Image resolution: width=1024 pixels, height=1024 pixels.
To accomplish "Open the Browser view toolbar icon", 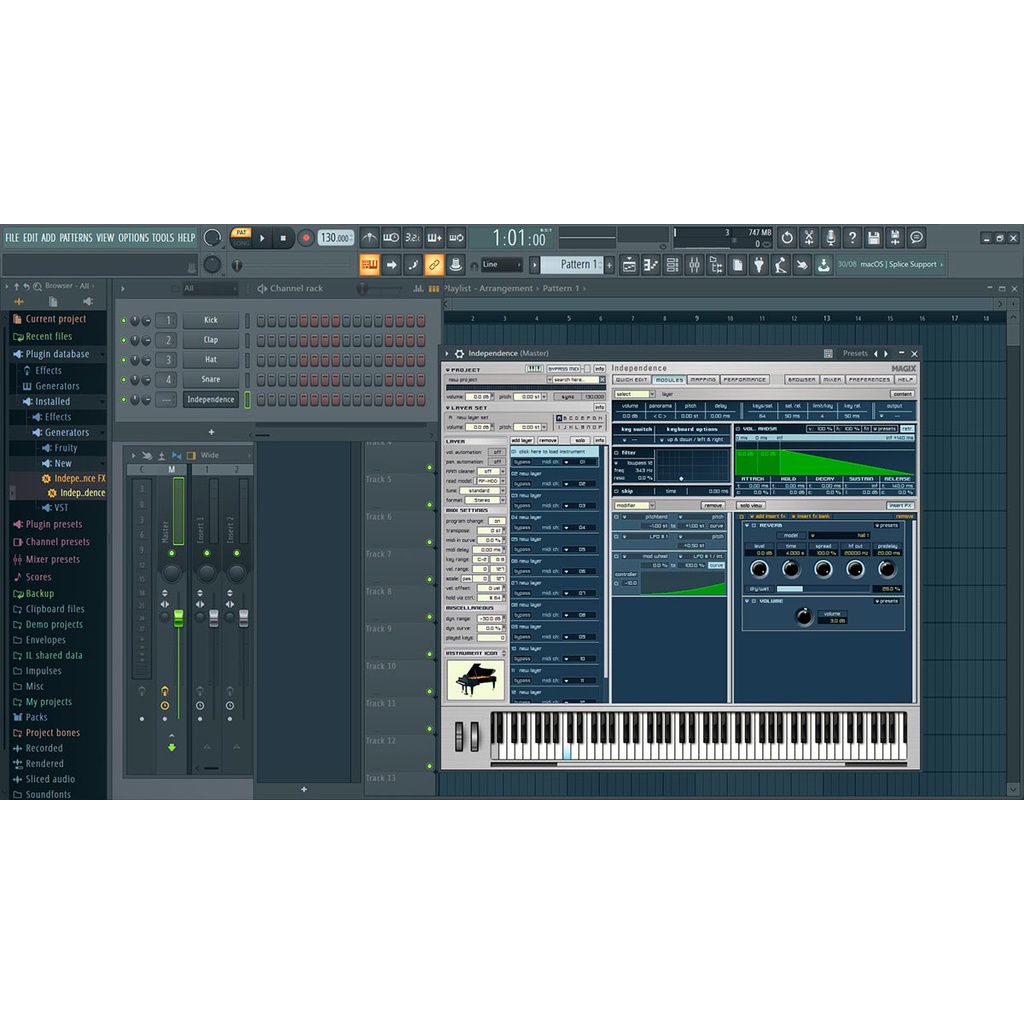I will [x=716, y=264].
